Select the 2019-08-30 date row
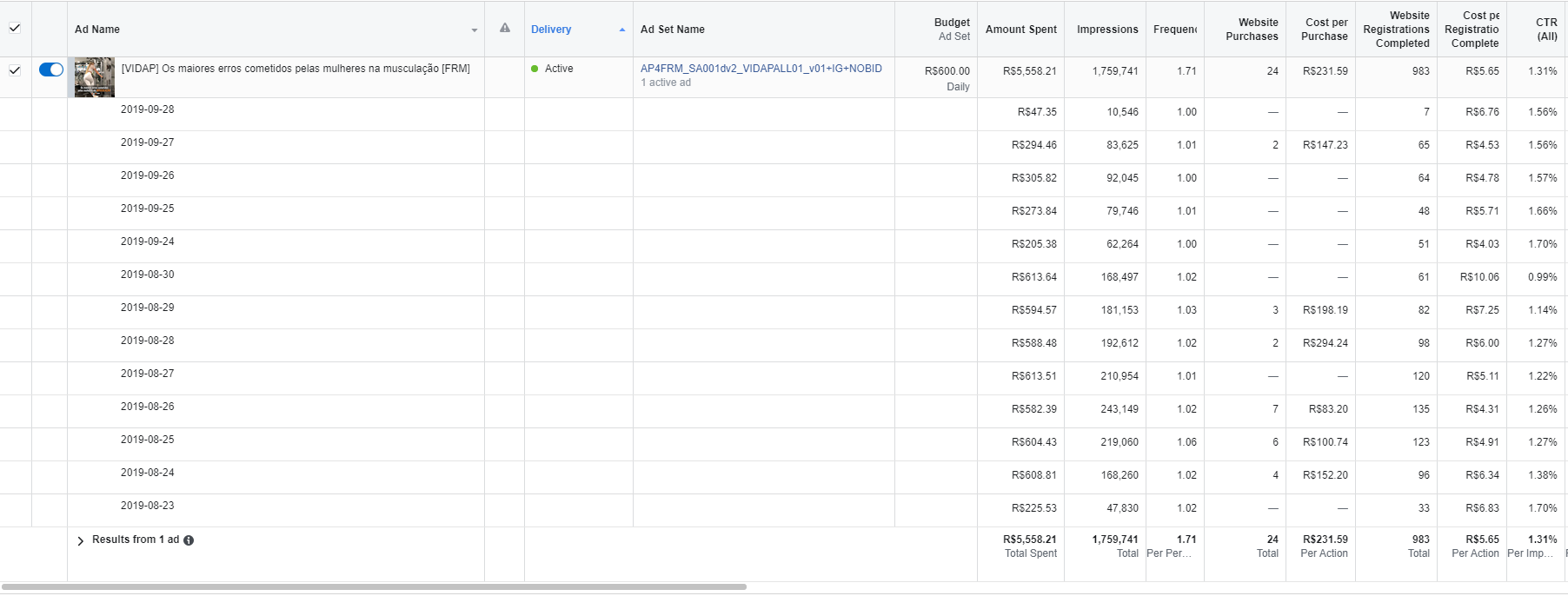Viewport: 1568px width, 596px height. (x=147, y=275)
